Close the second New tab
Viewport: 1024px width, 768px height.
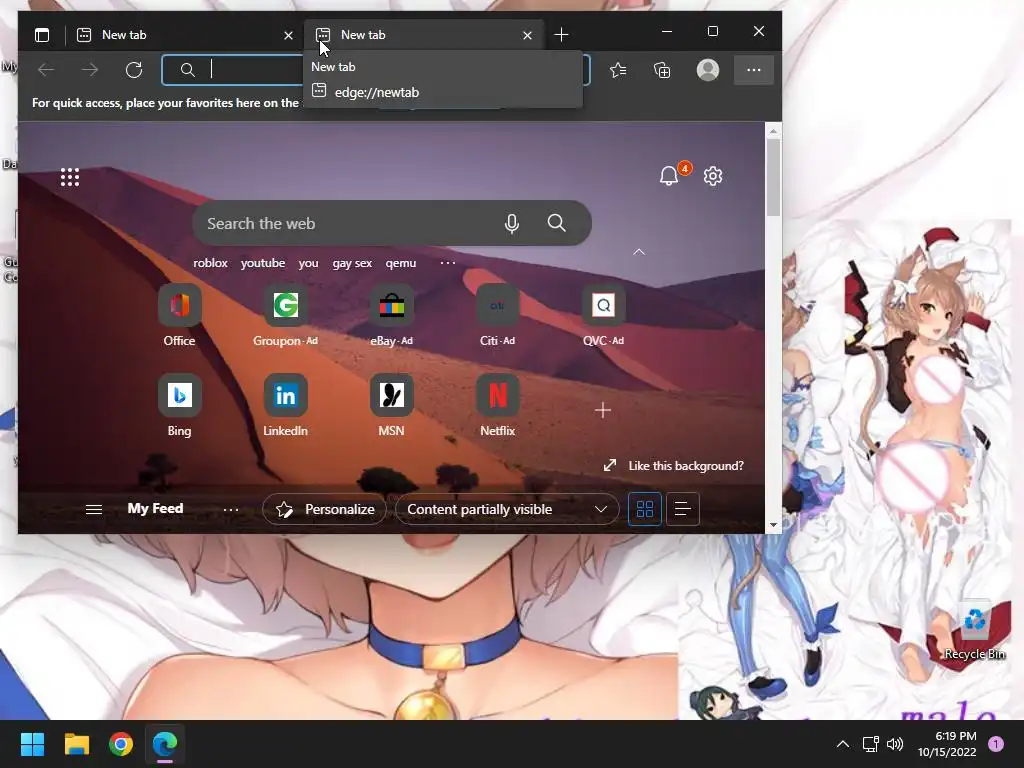(527, 35)
